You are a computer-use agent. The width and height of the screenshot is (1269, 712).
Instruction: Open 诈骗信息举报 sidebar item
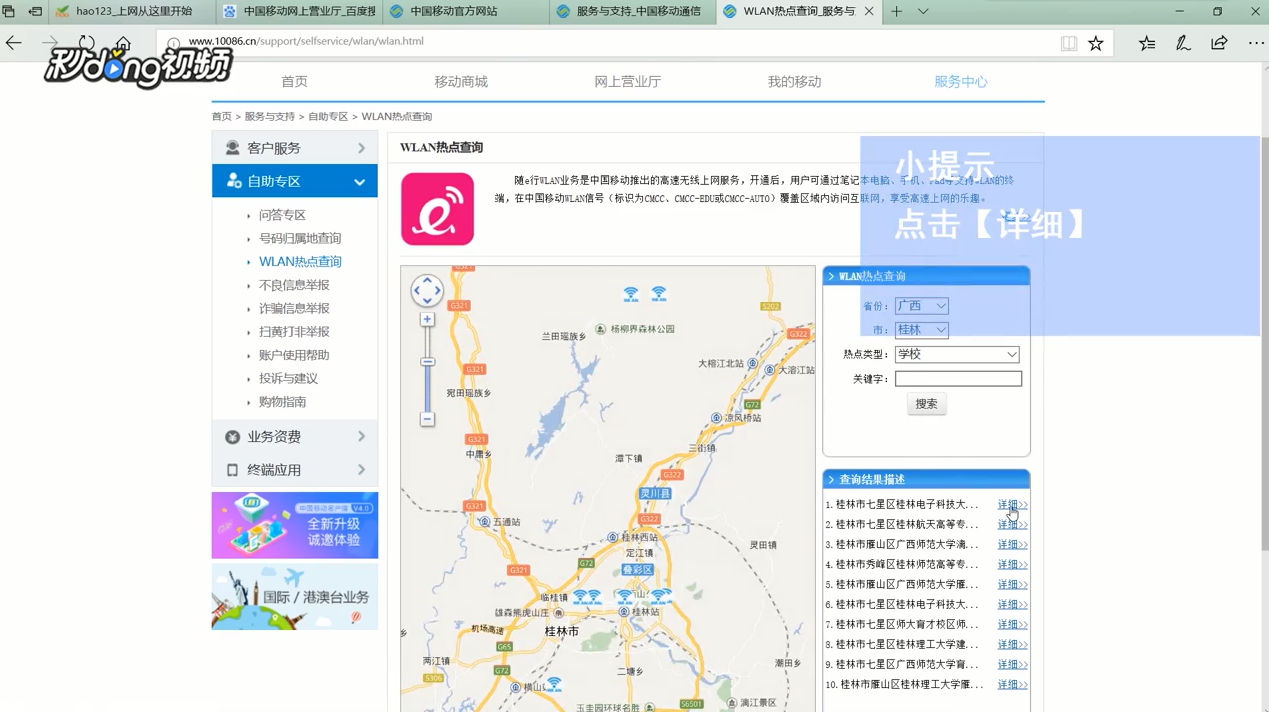point(294,308)
